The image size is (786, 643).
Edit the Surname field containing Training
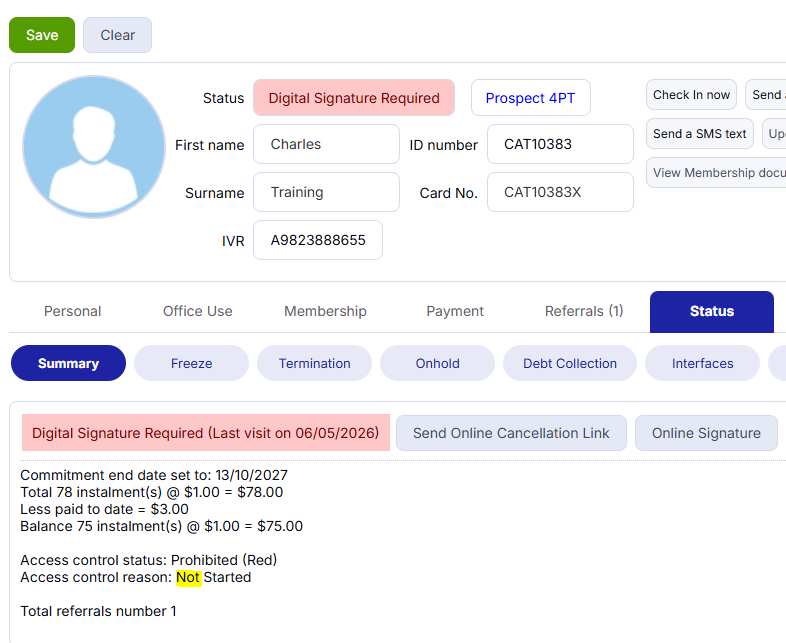click(x=326, y=192)
